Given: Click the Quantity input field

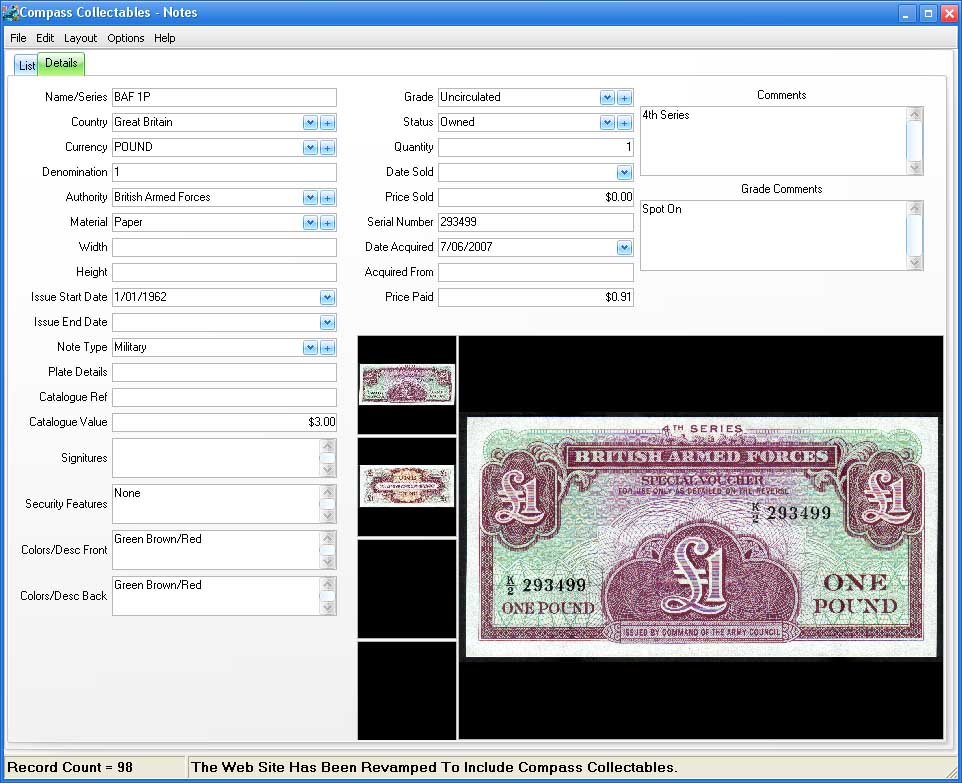Looking at the screenshot, I should click(x=536, y=147).
